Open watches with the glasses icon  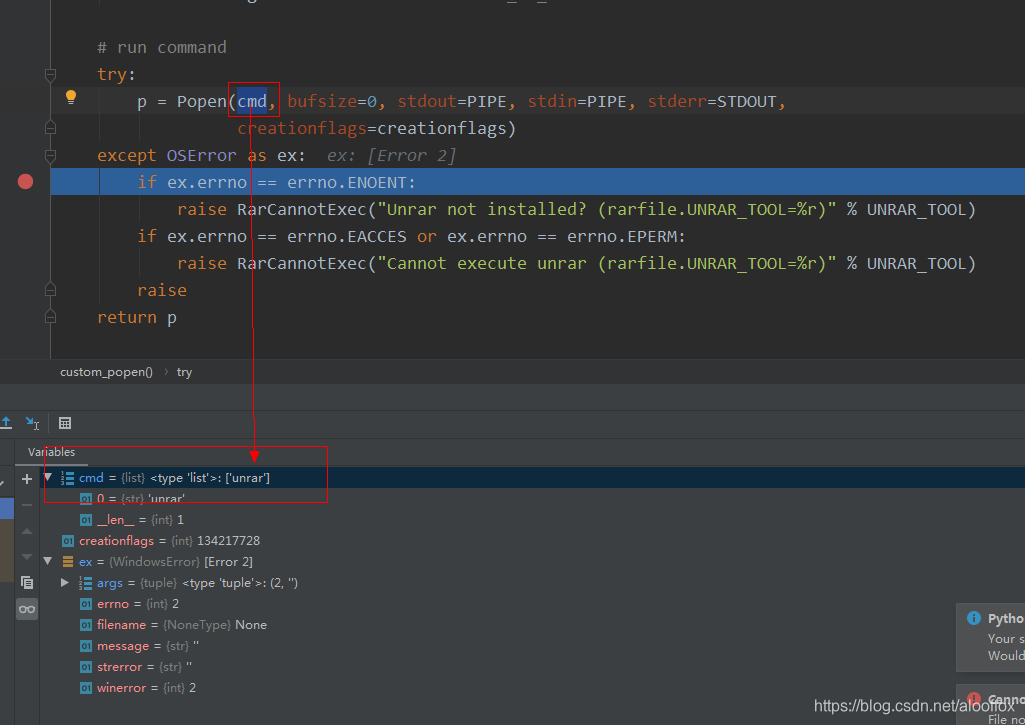click(27, 608)
